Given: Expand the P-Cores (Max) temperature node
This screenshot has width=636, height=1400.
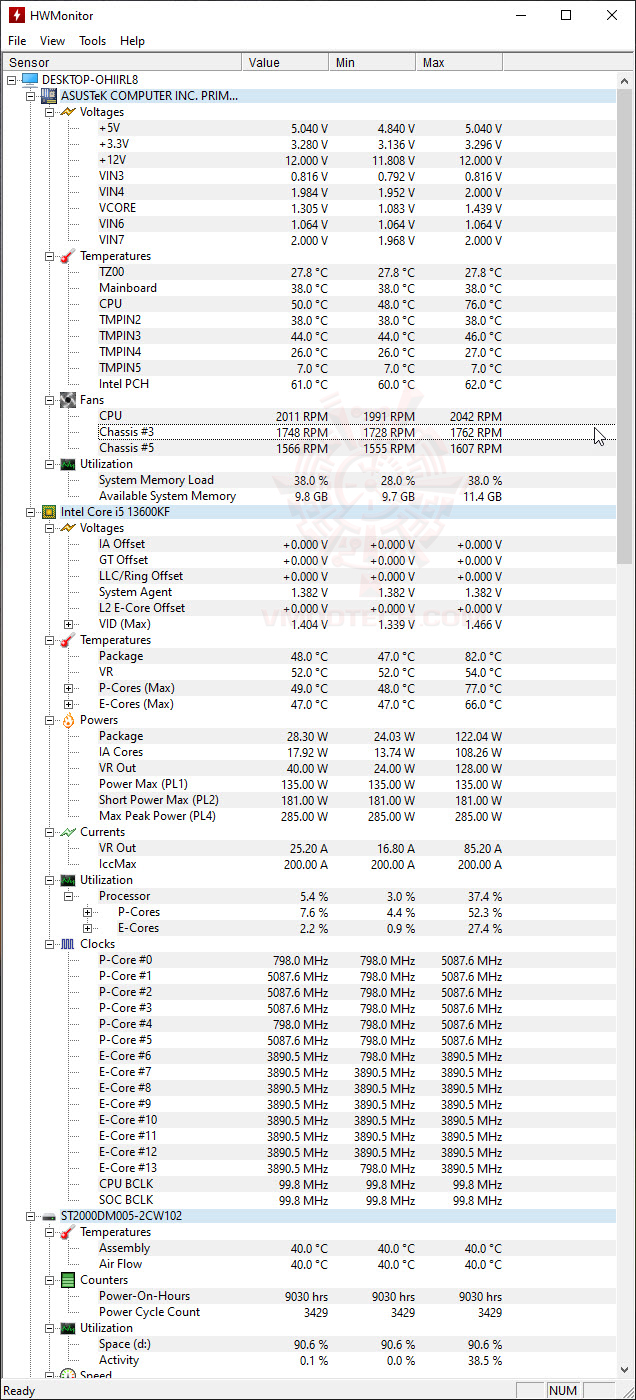Looking at the screenshot, I should click(x=68, y=688).
